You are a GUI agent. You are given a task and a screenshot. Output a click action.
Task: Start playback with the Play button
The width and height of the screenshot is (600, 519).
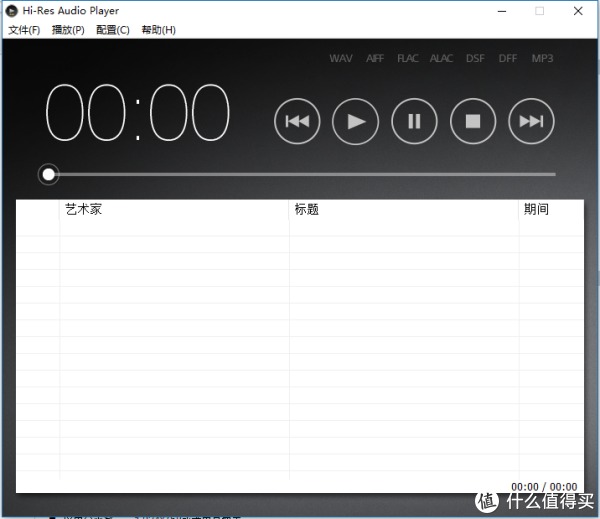pos(355,121)
